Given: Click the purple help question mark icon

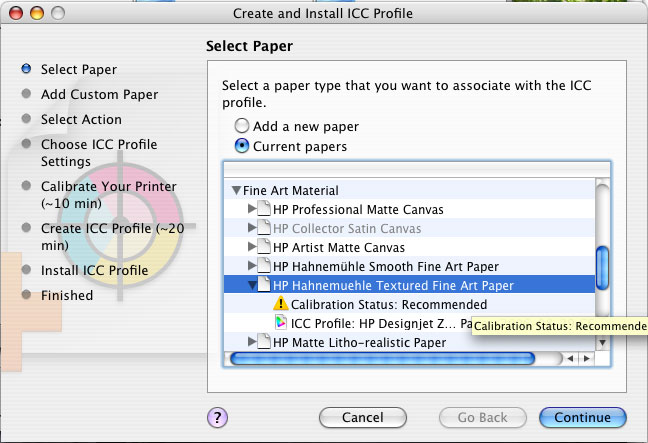Looking at the screenshot, I should click(217, 417).
